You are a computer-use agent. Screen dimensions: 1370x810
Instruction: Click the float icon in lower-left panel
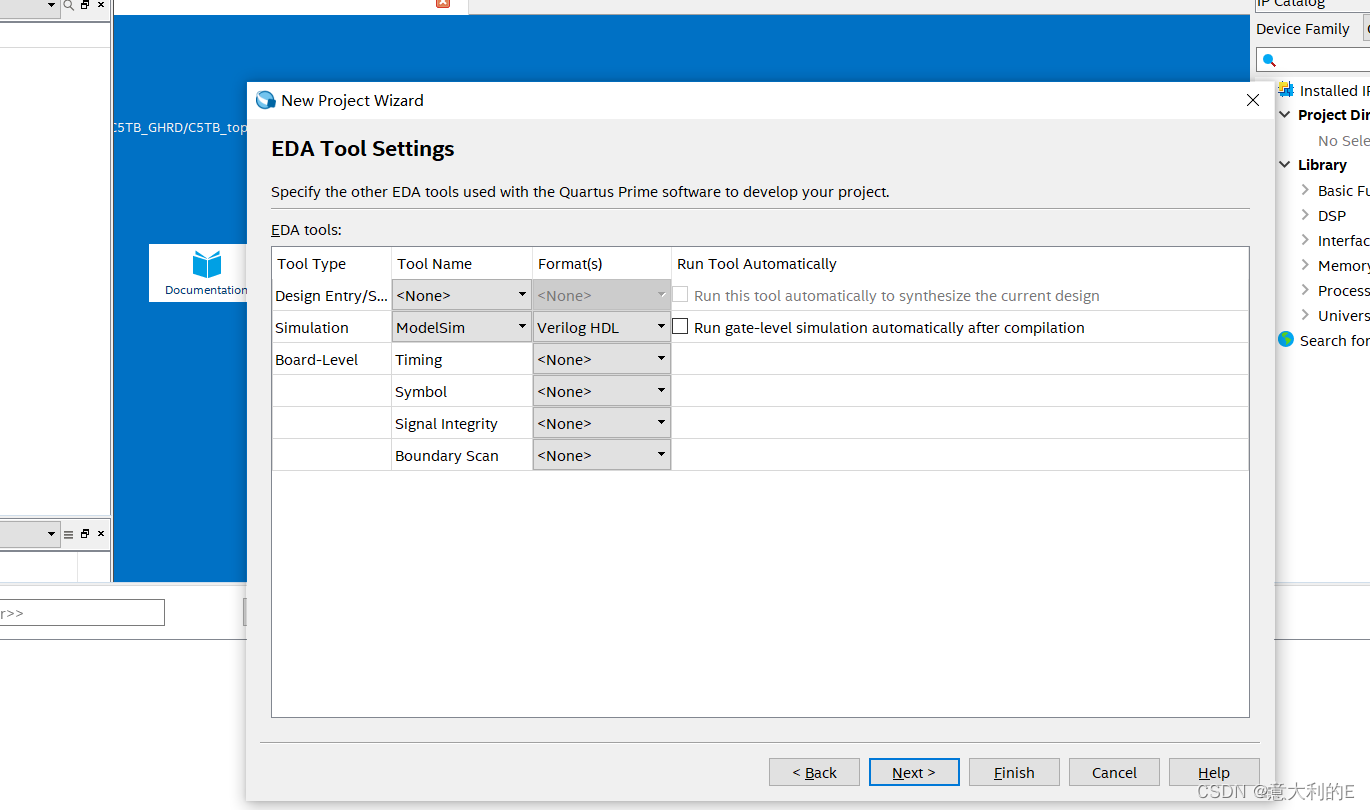85,534
